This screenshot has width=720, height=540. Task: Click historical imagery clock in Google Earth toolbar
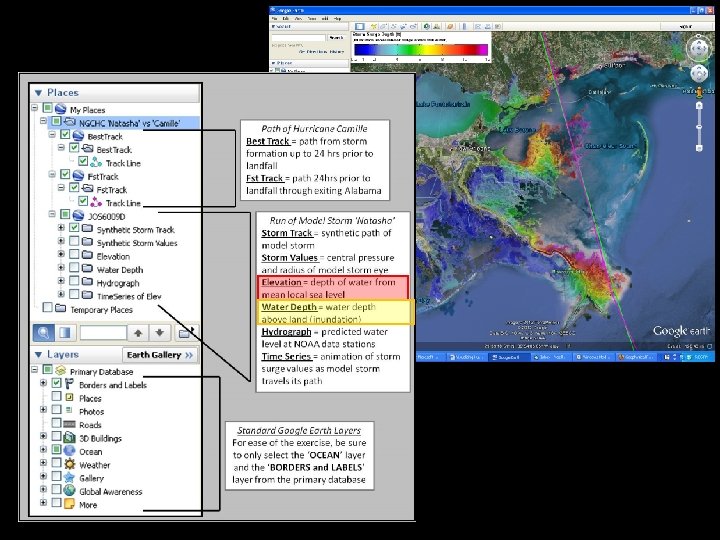pos(427,27)
